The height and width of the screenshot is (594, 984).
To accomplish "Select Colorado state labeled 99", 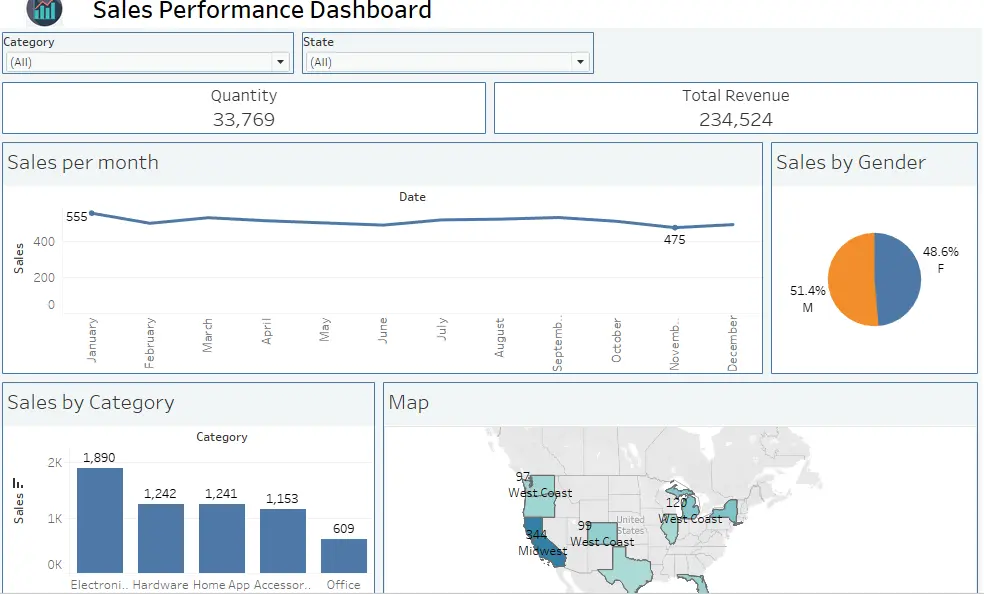I will pyautogui.click(x=602, y=533).
